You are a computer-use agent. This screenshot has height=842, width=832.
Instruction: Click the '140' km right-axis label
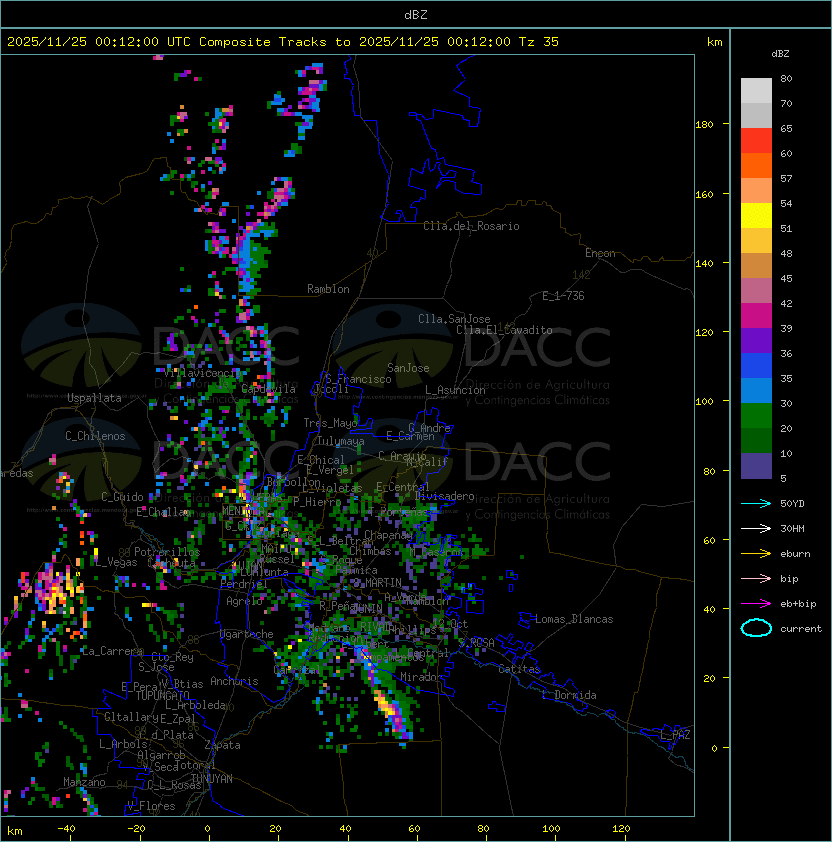point(704,264)
